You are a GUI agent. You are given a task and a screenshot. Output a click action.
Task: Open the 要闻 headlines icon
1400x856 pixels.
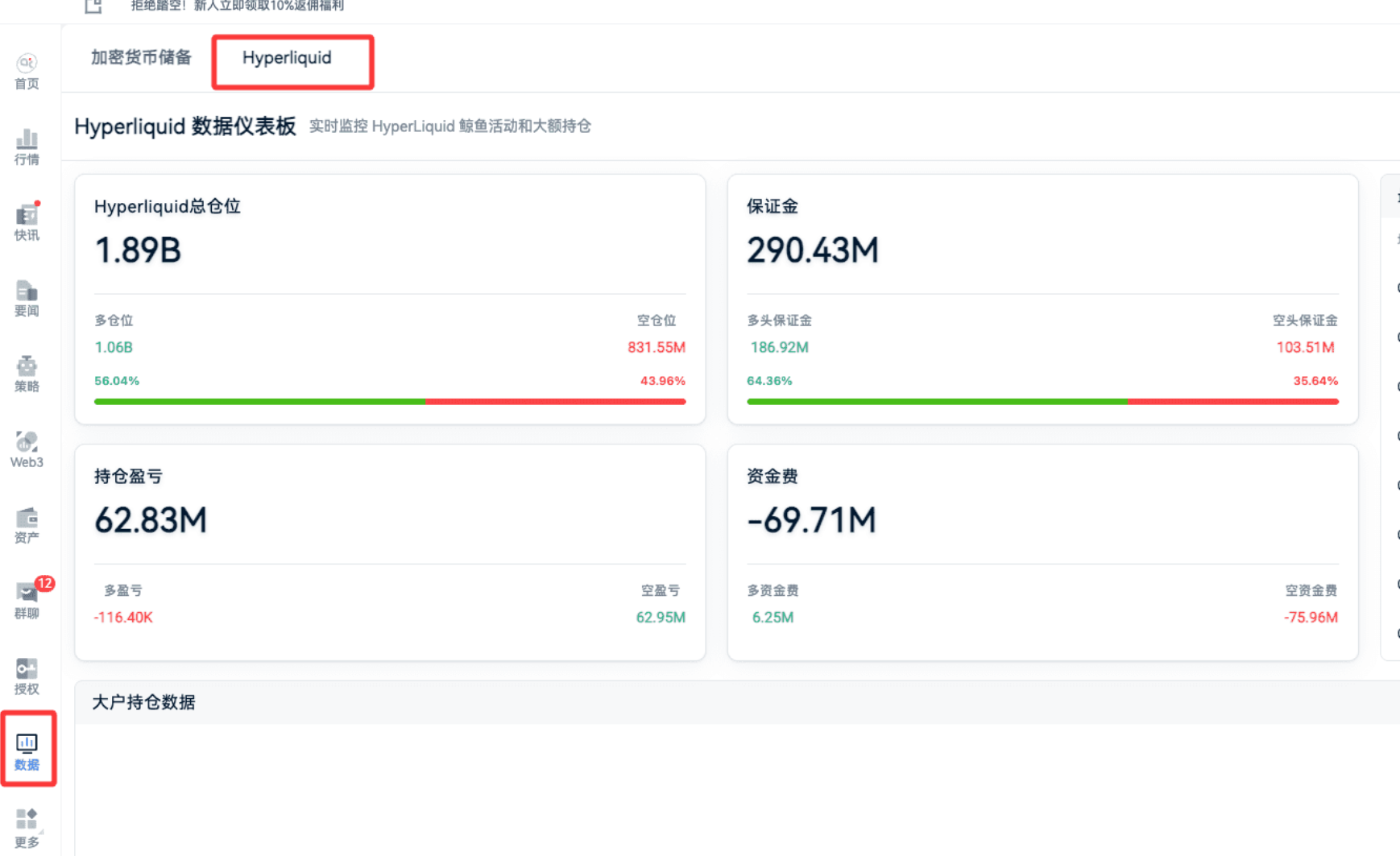tap(27, 298)
